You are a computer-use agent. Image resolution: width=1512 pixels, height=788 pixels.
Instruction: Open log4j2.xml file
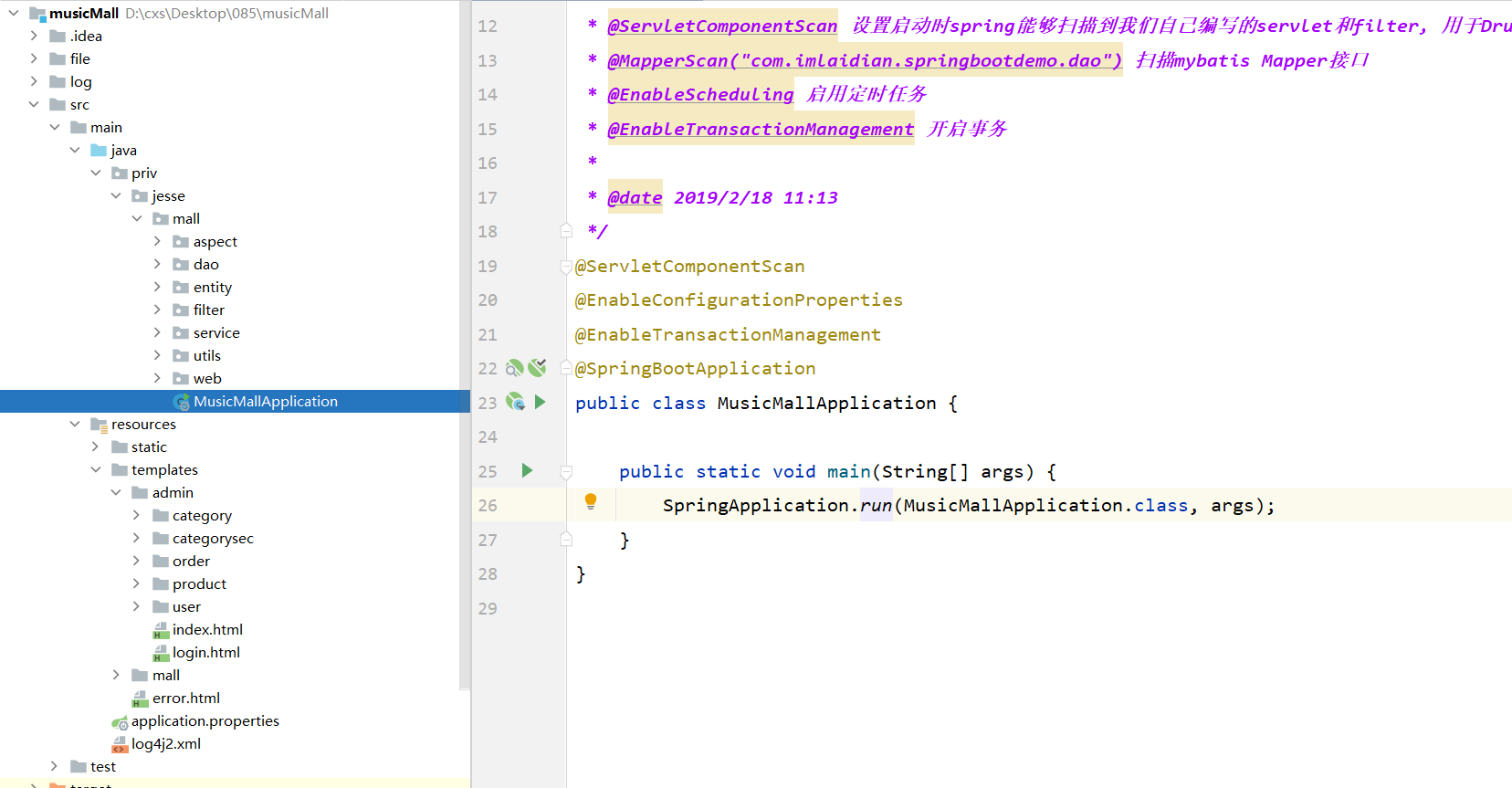(x=166, y=744)
